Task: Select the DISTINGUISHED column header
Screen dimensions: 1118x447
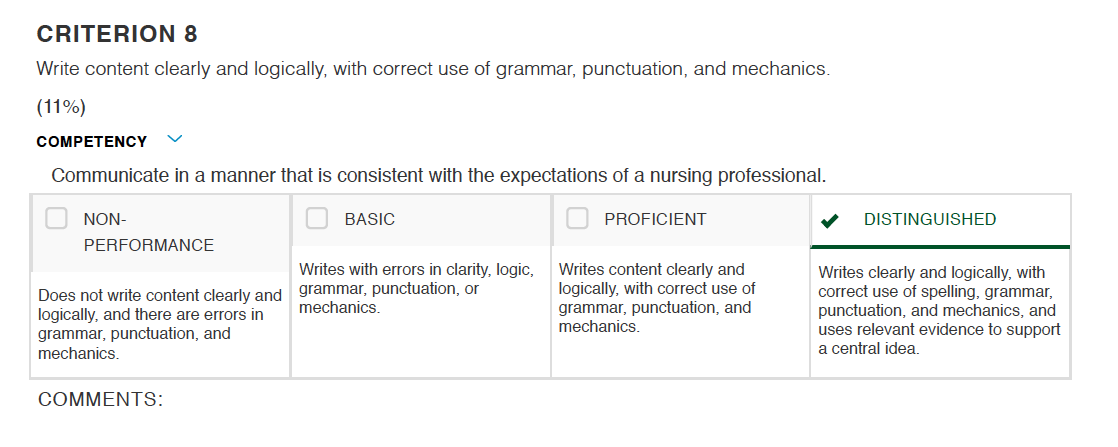Action: click(930, 219)
